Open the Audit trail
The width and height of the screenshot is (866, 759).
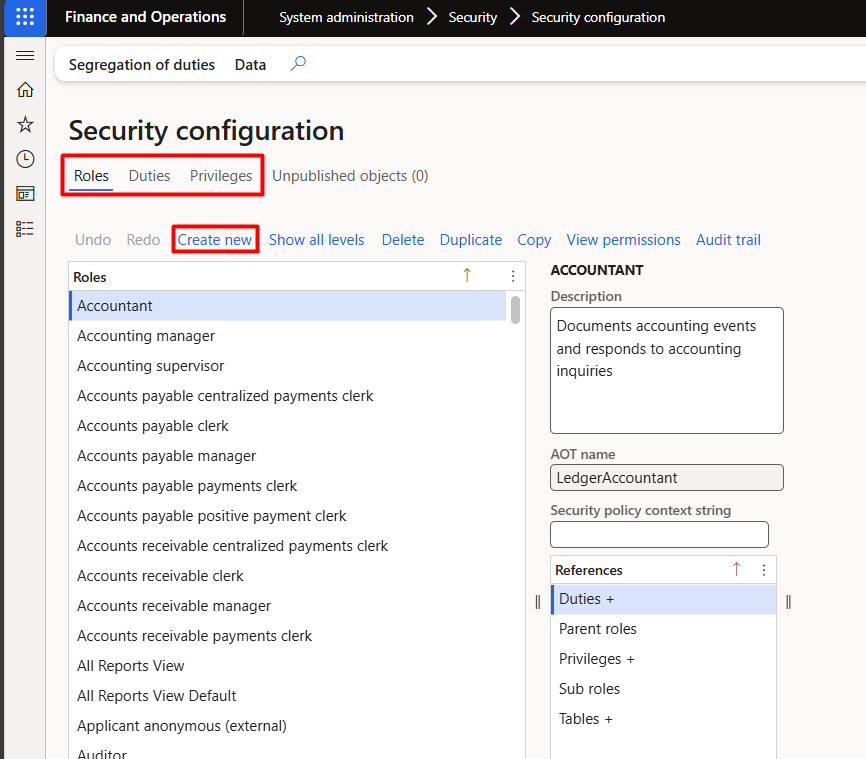(728, 240)
